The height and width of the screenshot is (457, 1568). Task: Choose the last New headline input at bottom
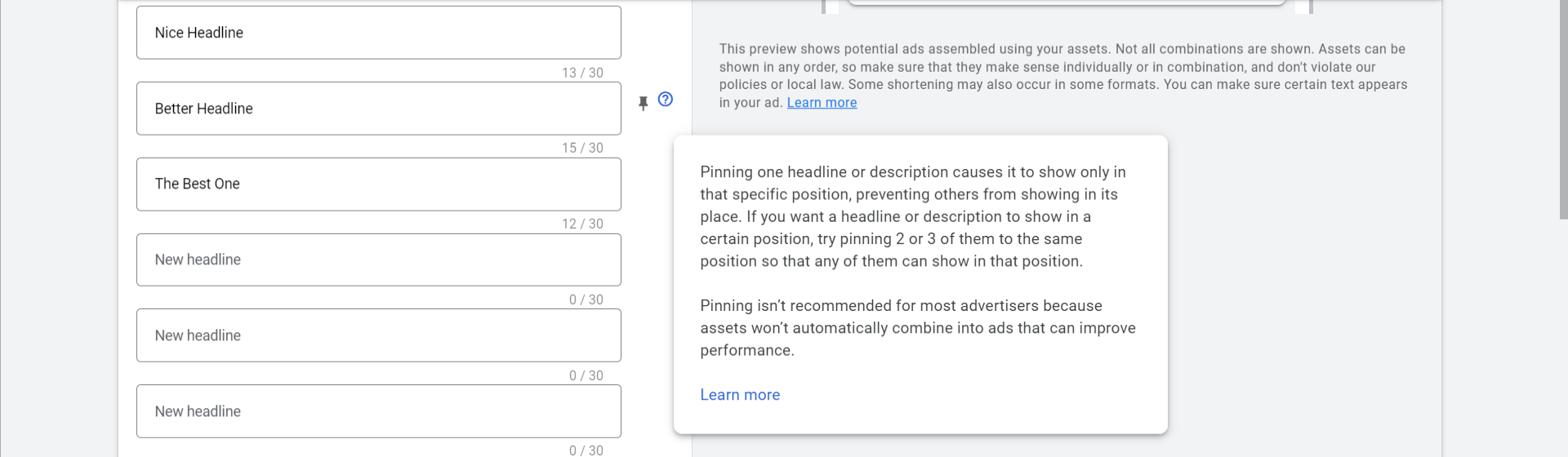(379, 411)
